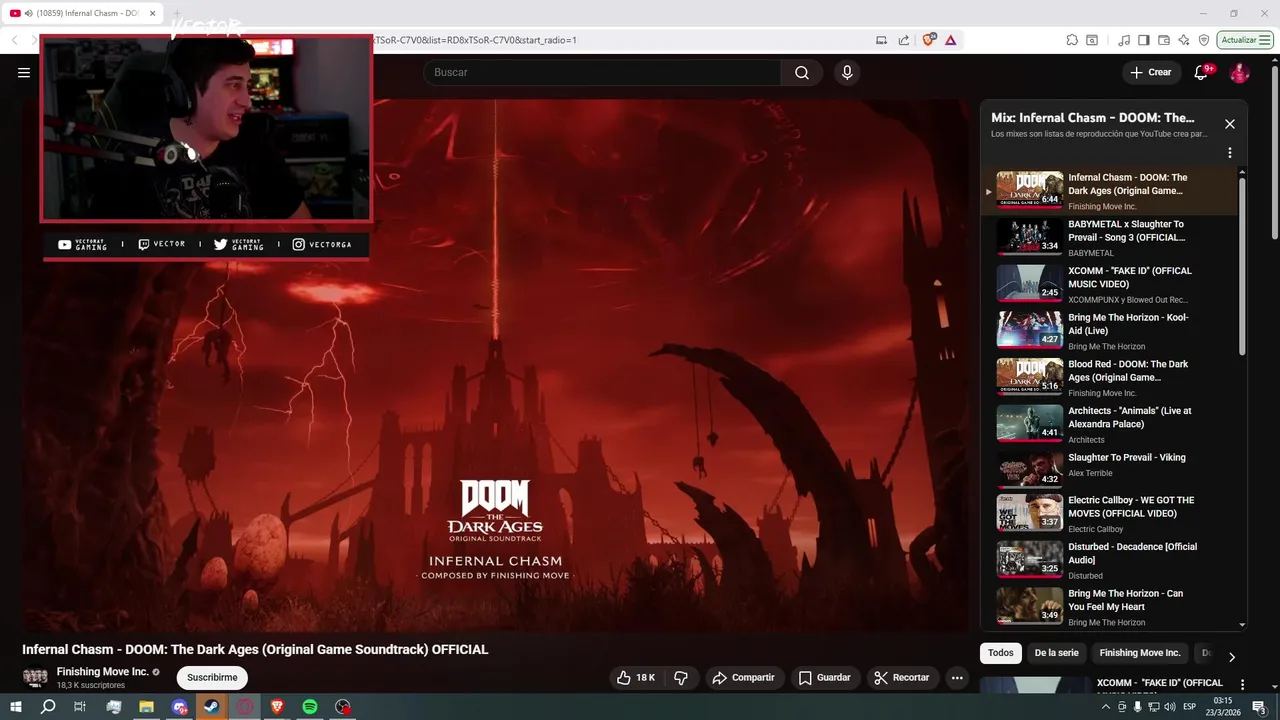Click the playlist scrollbar down arrow

[1243, 625]
